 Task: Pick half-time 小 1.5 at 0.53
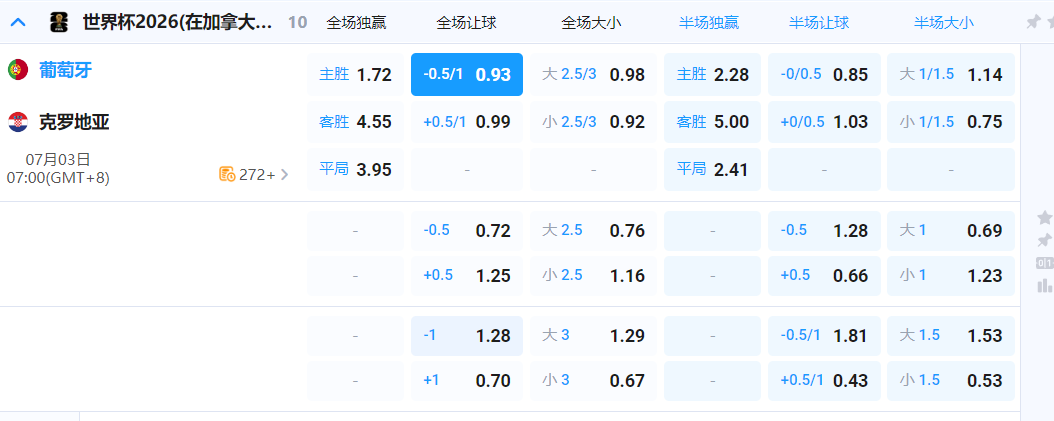pos(951,381)
